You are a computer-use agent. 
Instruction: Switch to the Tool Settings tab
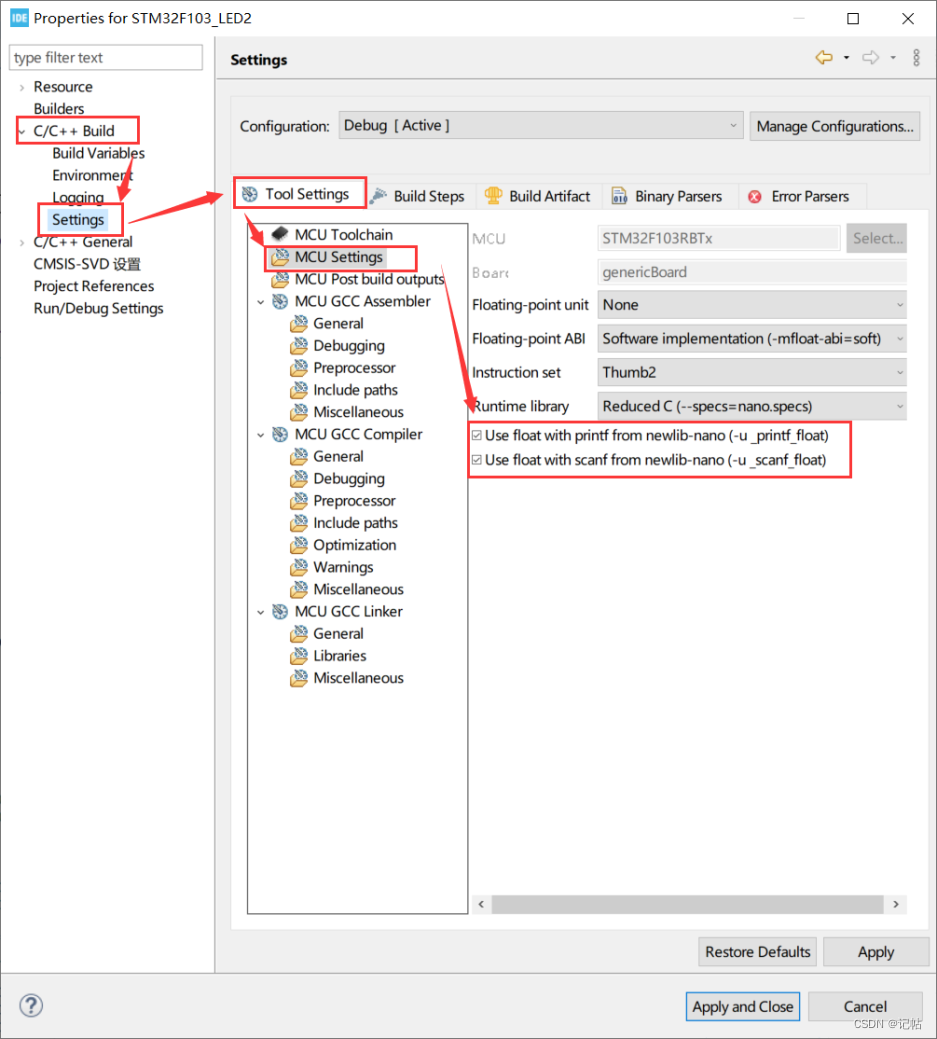click(x=300, y=194)
